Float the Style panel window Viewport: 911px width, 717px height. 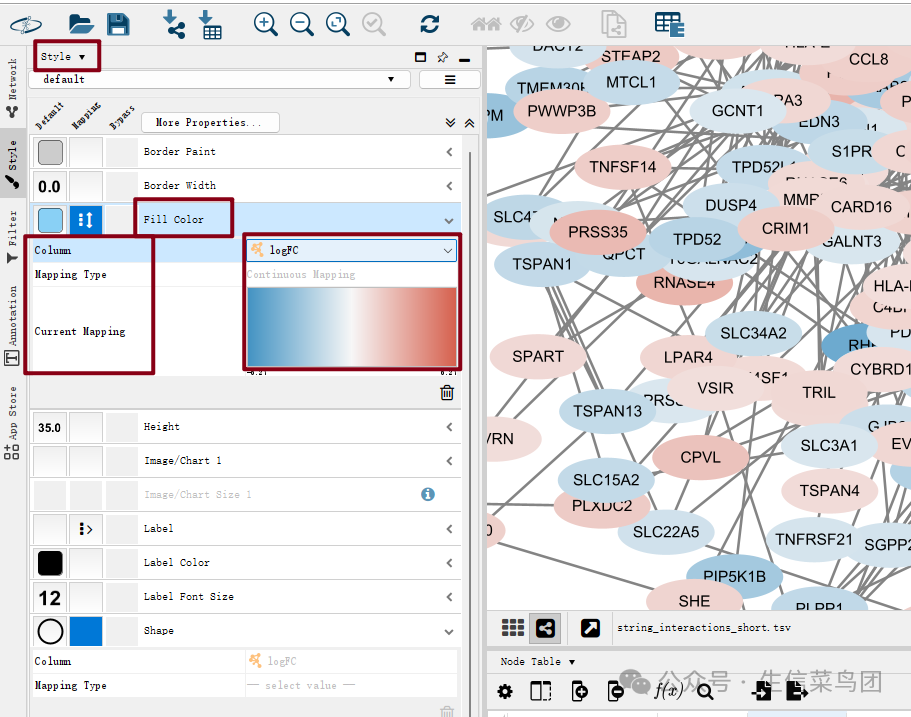[x=421, y=57]
